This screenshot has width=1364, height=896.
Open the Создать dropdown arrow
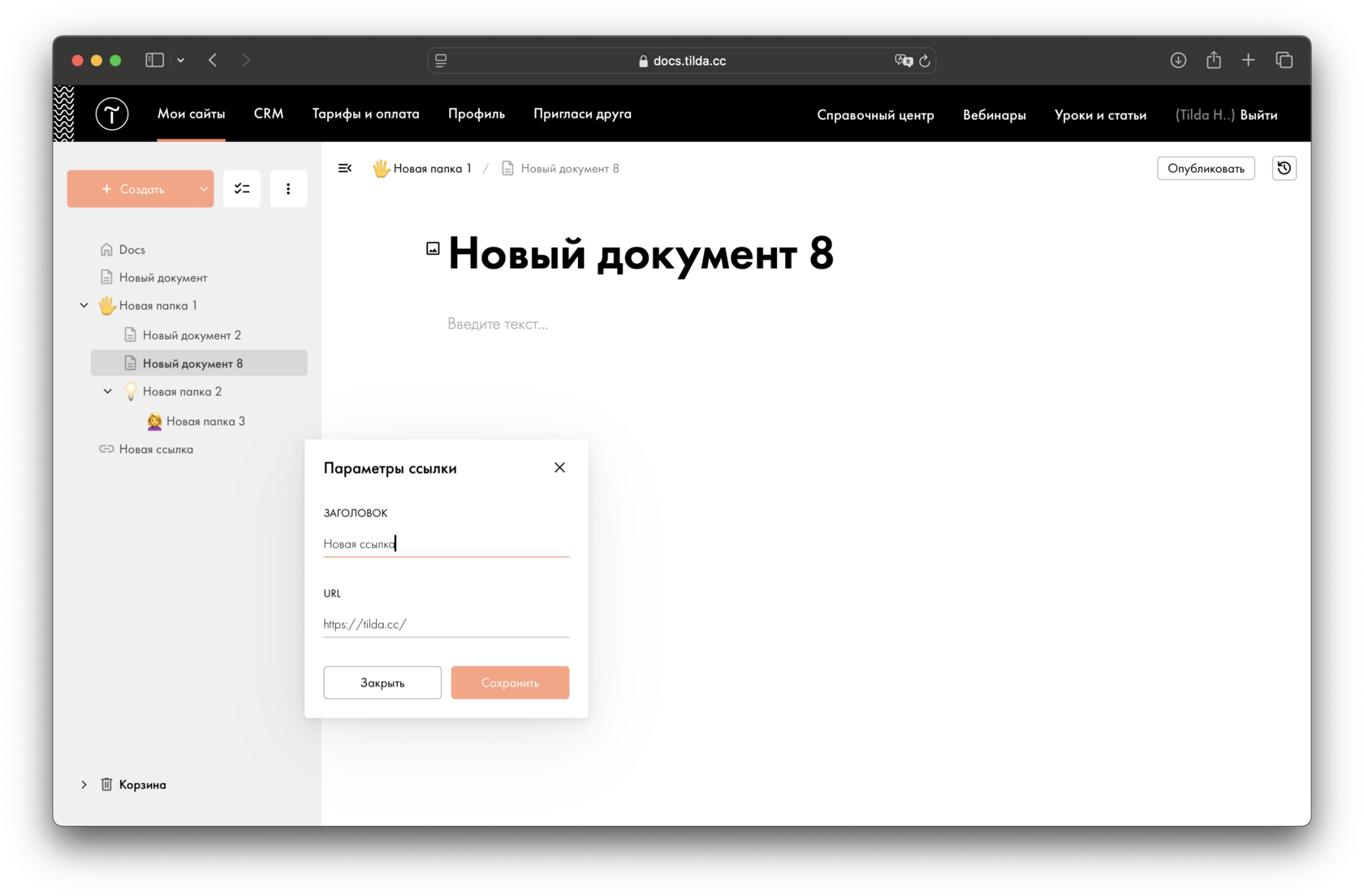pyautogui.click(x=204, y=189)
